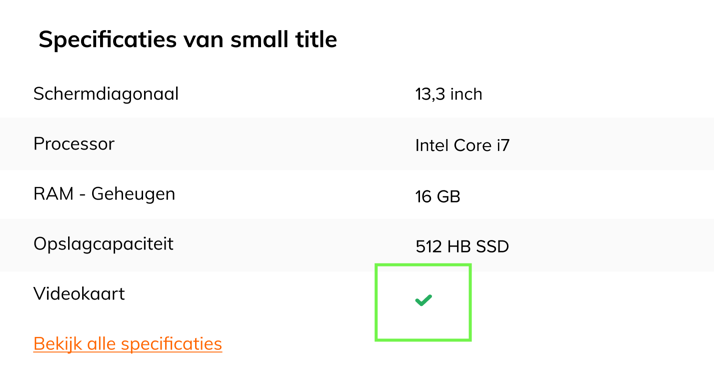714x390 pixels.
Task: Click the word 'Geheugen' in memory label
Action: tap(133, 195)
